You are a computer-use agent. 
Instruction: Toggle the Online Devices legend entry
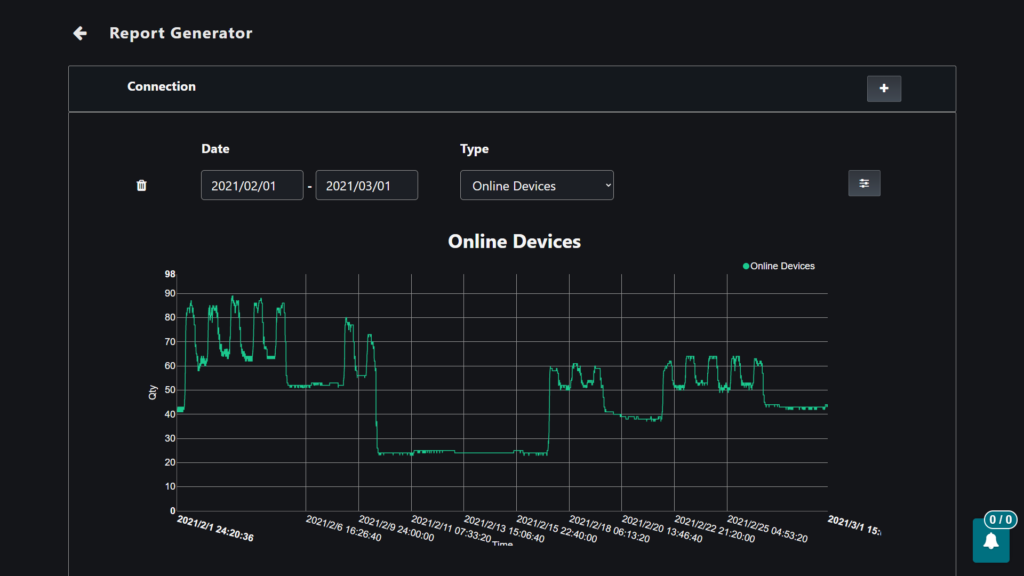pos(778,266)
